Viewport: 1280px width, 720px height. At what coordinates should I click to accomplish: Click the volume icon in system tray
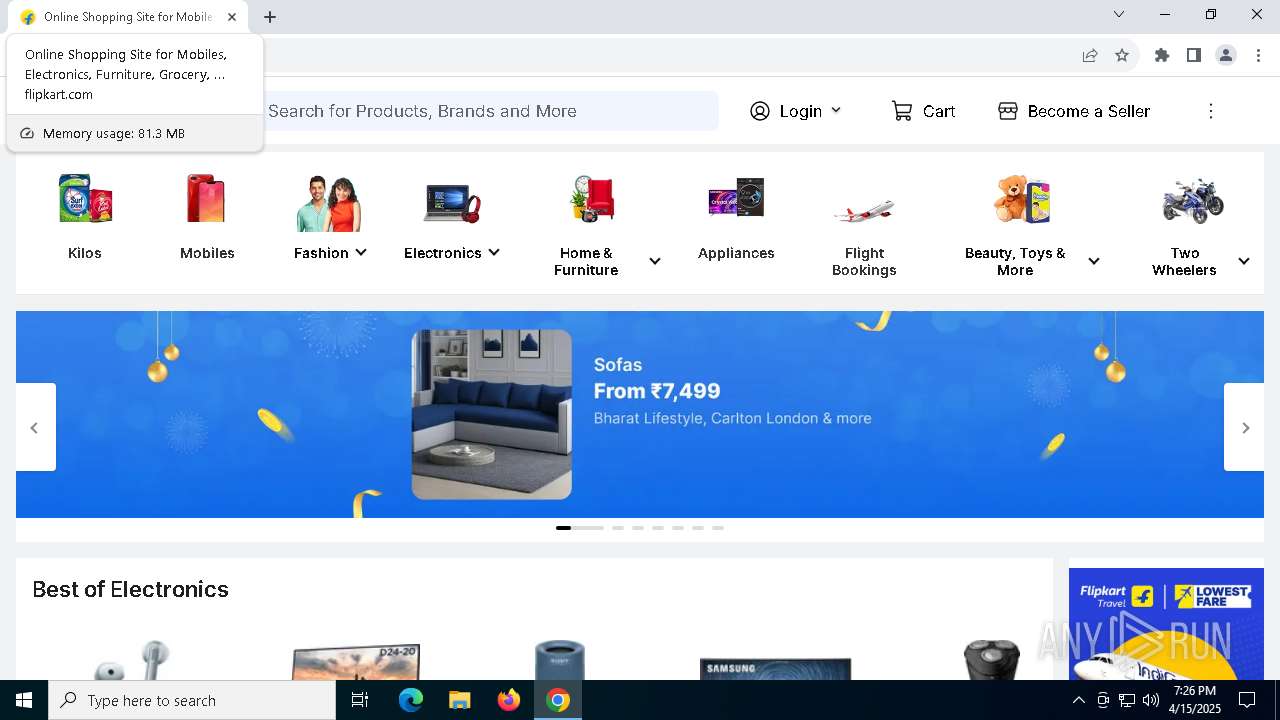(1151, 700)
